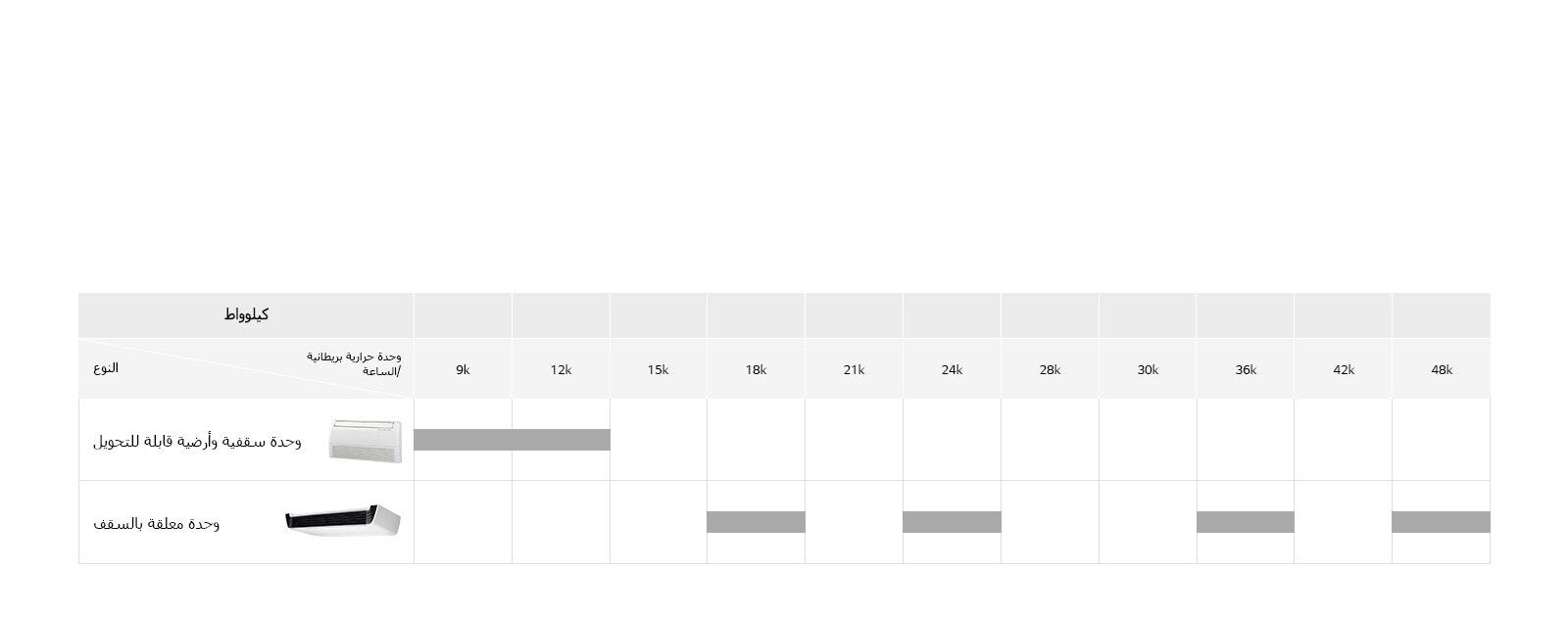This screenshot has height=620, width=1568.
Task: Choose the 18k column header
Action: pyautogui.click(x=756, y=369)
